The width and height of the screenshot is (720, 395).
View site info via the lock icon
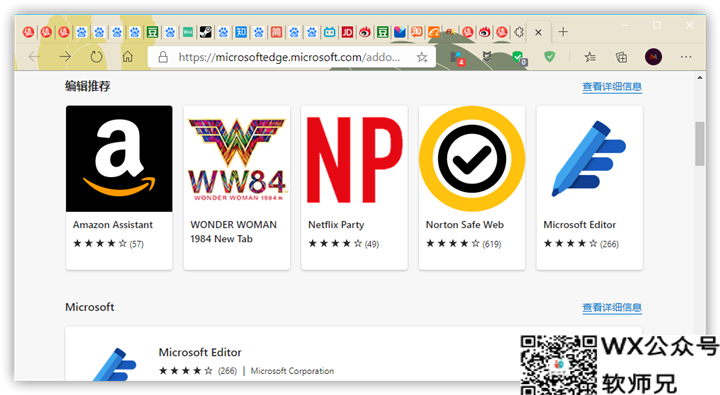pos(163,57)
